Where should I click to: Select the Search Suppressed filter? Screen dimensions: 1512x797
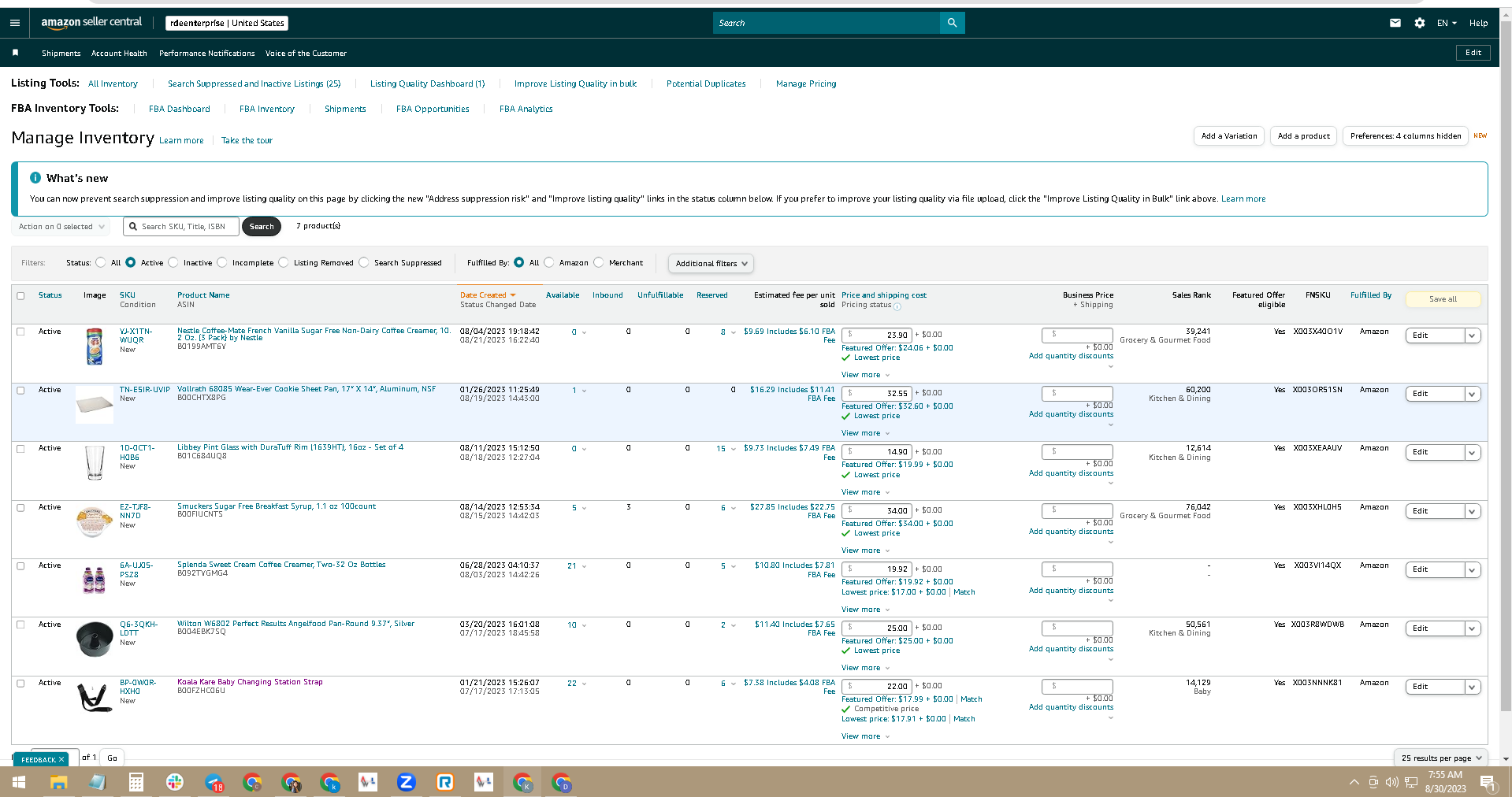coord(364,262)
